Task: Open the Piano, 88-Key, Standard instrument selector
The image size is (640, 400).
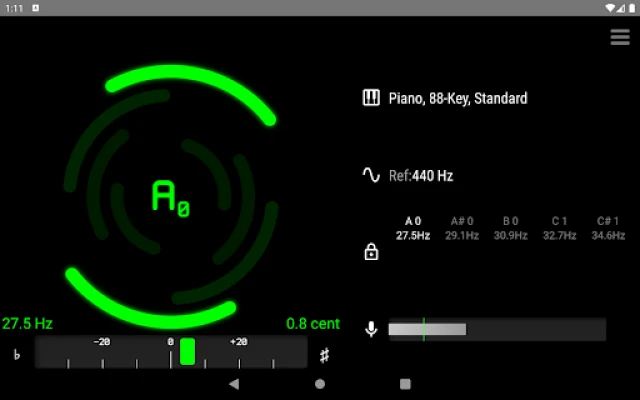Action: 457,98
